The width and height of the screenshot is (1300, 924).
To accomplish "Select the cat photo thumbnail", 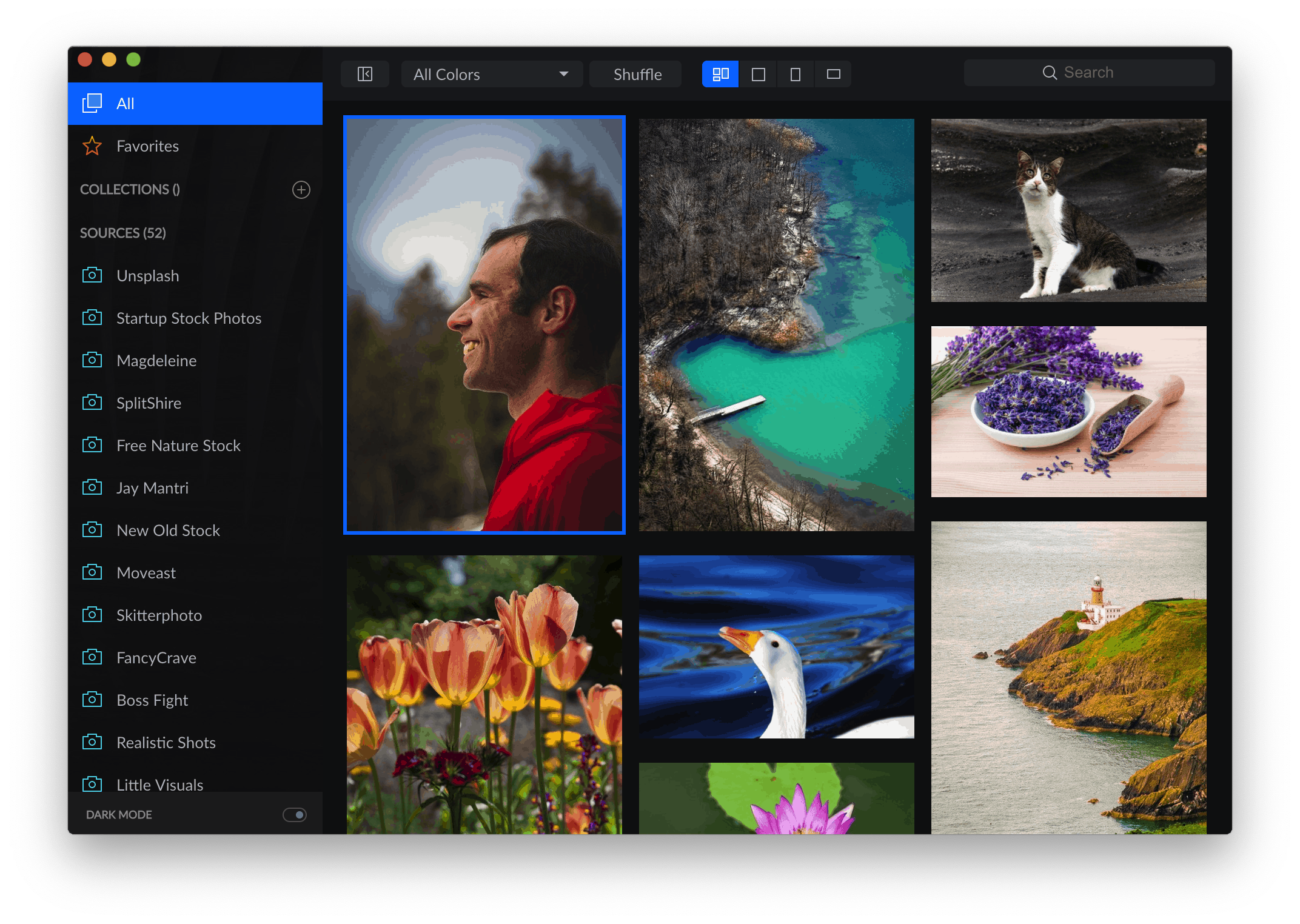I will tap(1068, 210).
